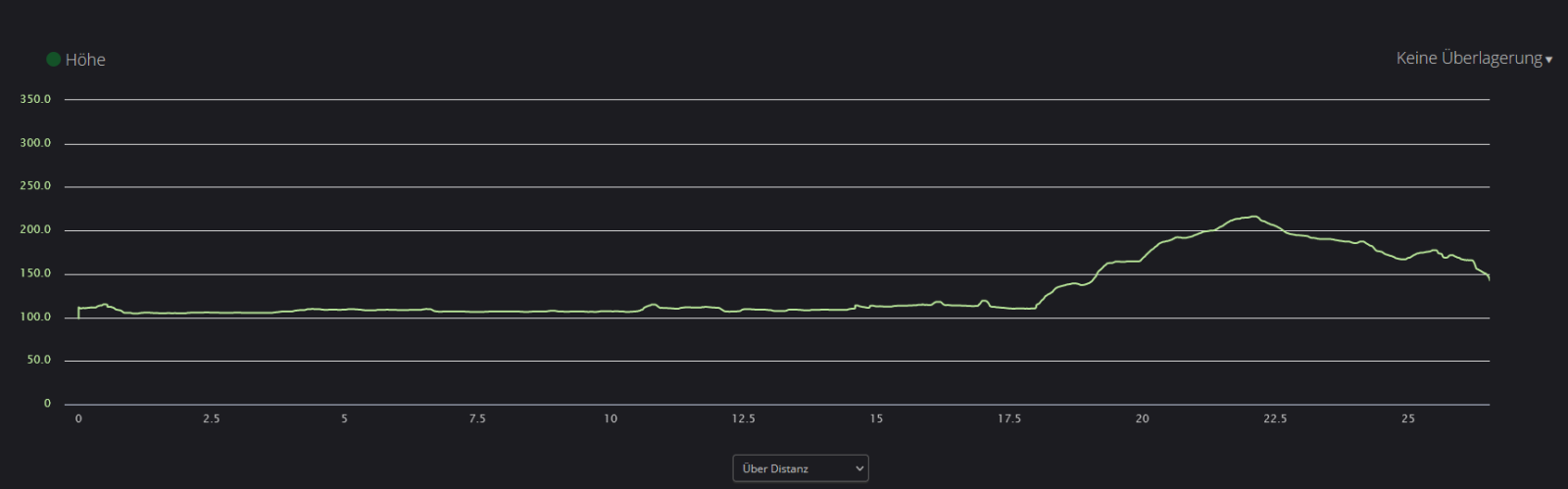Click the 17.5 x-axis tick label
This screenshot has width=1568, height=489.
point(1009,418)
